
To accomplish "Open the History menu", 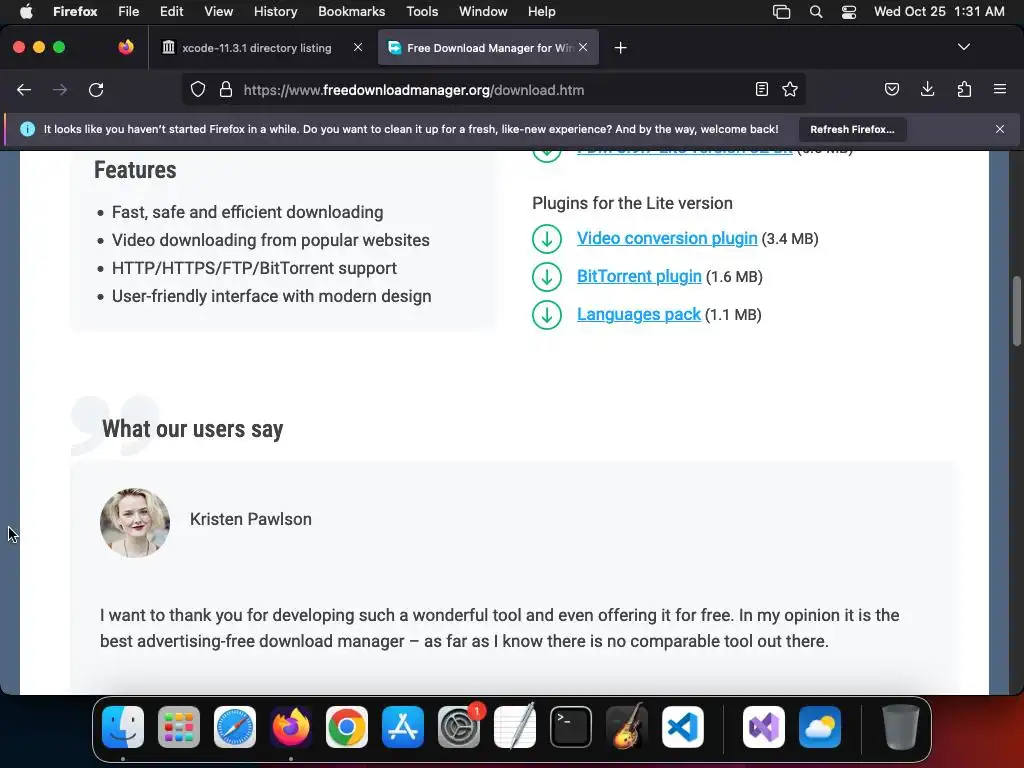I will [276, 12].
